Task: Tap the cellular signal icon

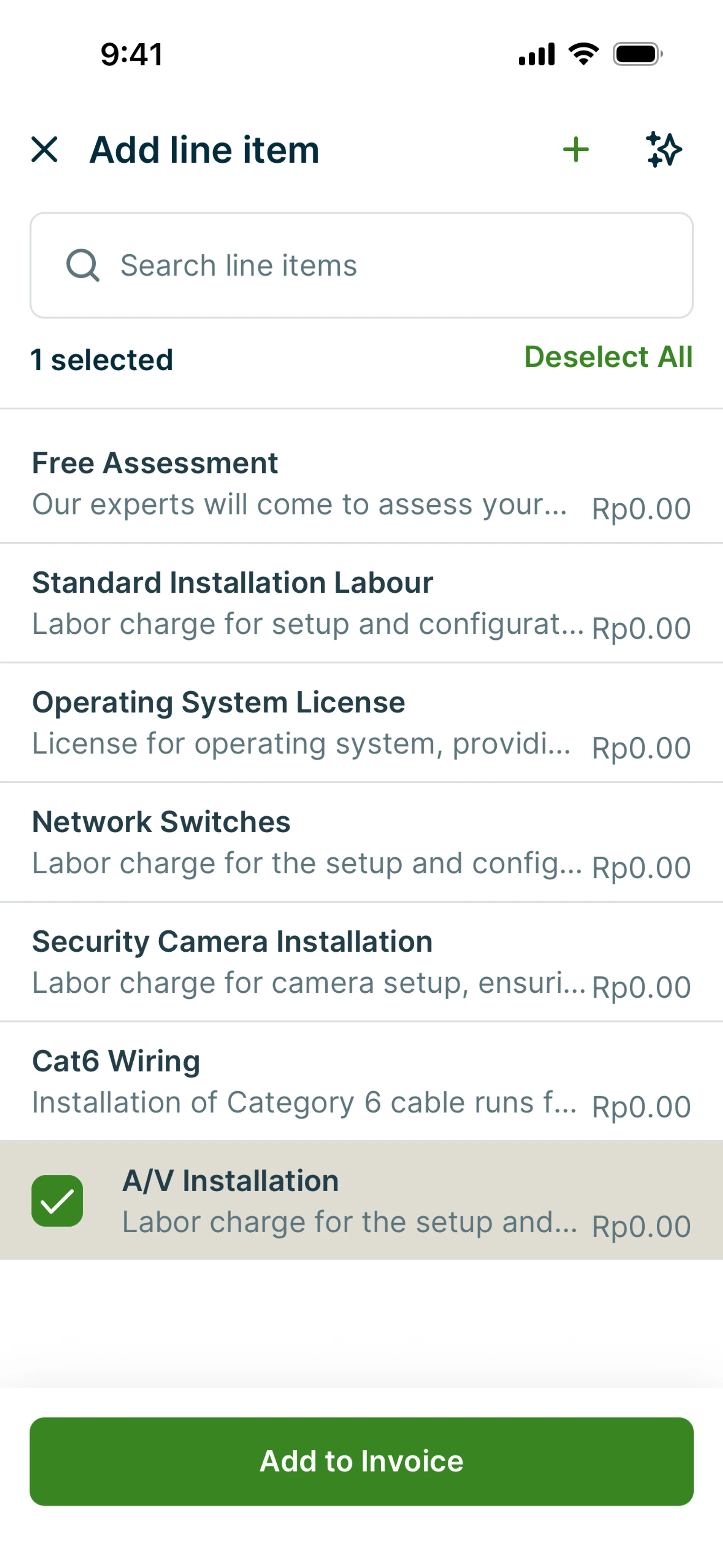Action: tap(536, 54)
